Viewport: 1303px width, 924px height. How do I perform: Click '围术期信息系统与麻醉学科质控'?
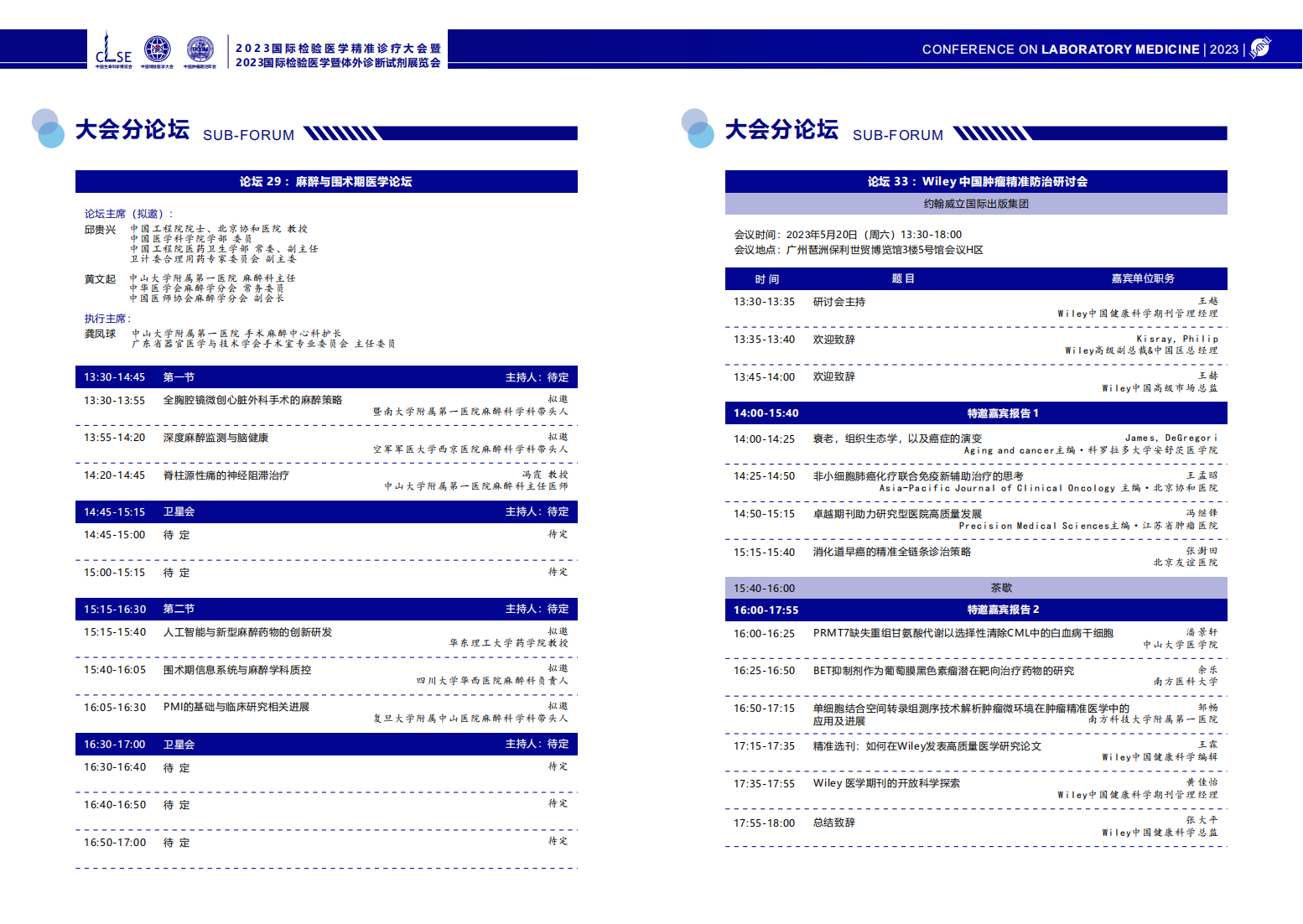point(236,670)
